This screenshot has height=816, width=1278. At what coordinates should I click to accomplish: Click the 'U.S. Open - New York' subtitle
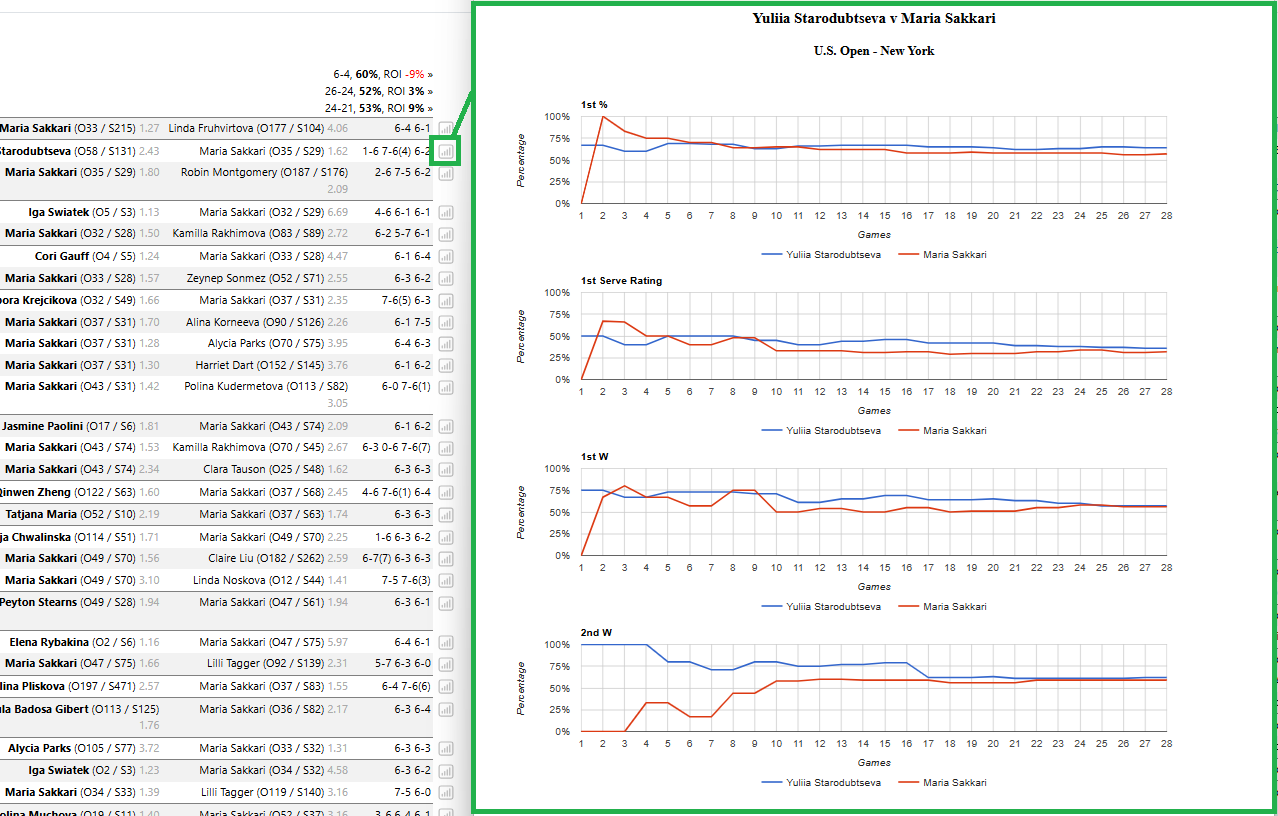[x=874, y=51]
